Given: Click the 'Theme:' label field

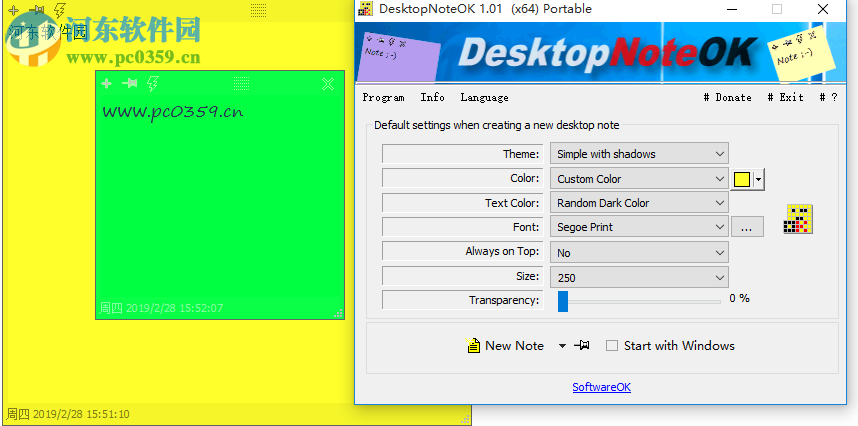Looking at the screenshot, I should 462,154.
